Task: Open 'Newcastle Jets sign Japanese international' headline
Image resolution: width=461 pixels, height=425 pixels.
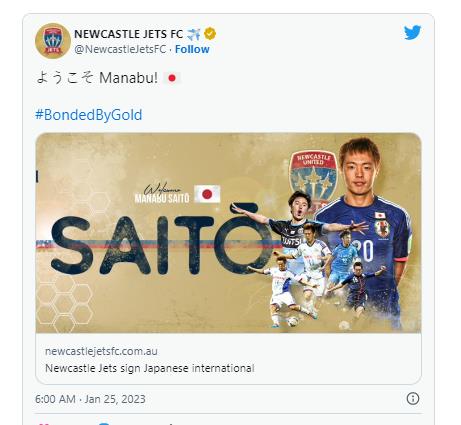Action: tap(150, 368)
